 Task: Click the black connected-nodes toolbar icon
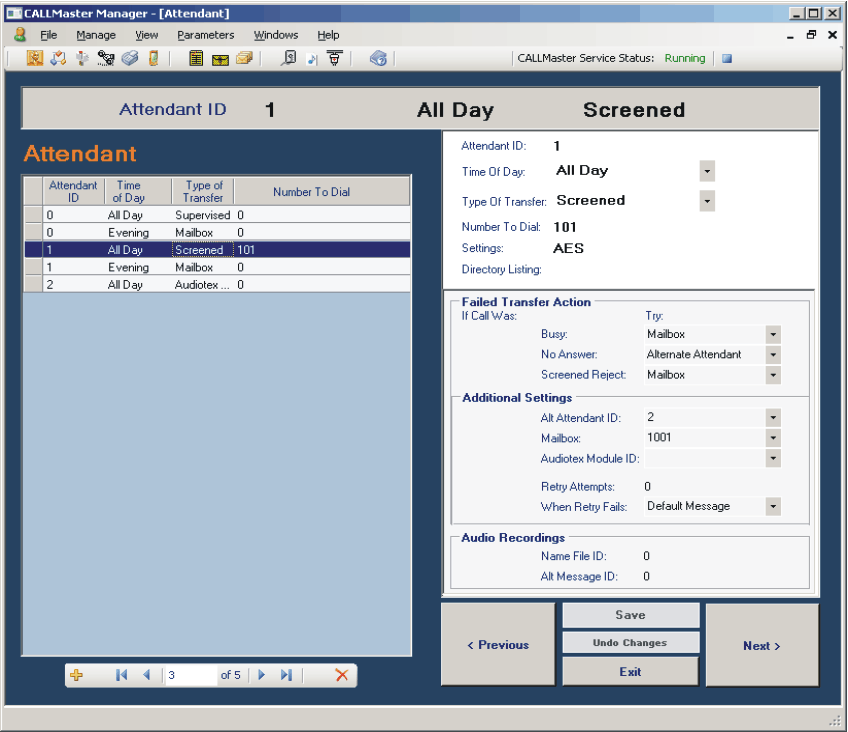coord(105,58)
